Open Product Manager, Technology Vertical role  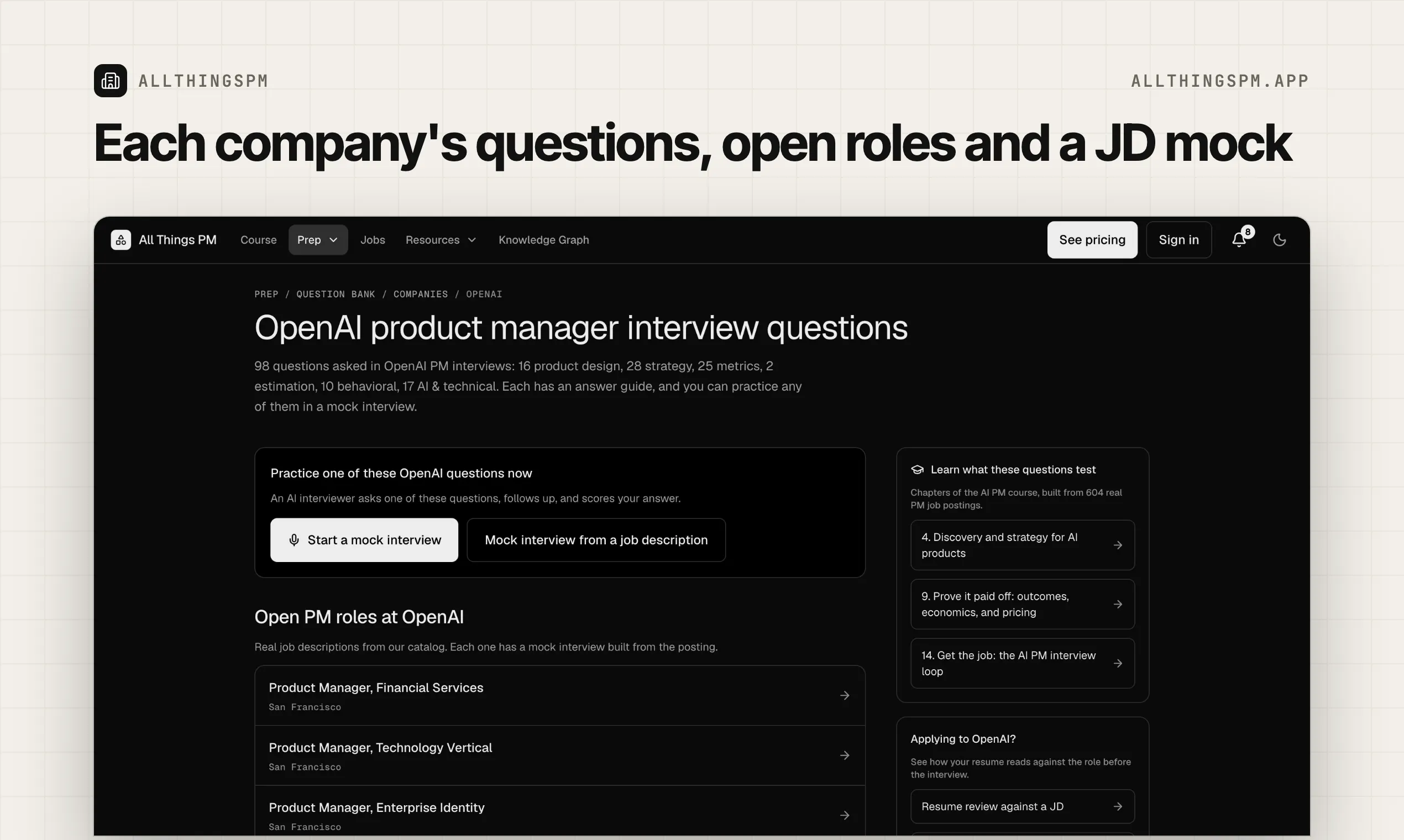tap(560, 755)
